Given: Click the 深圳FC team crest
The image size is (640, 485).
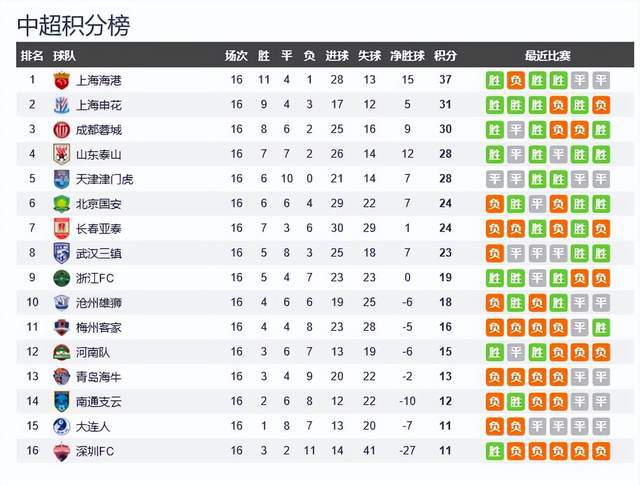Looking at the screenshot, I should pyautogui.click(x=62, y=451).
